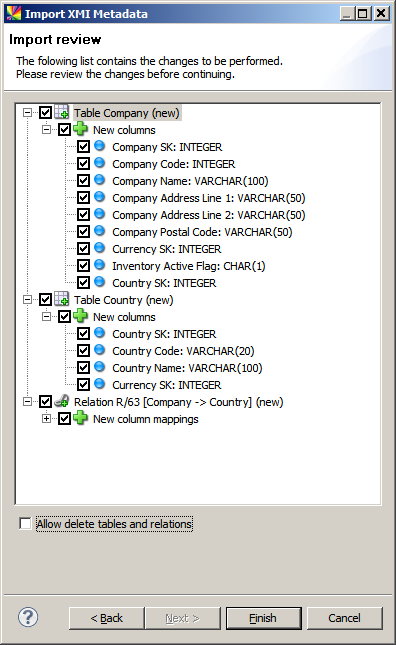Select the 'Table Company (new)' row

pyautogui.click(x=127, y=113)
